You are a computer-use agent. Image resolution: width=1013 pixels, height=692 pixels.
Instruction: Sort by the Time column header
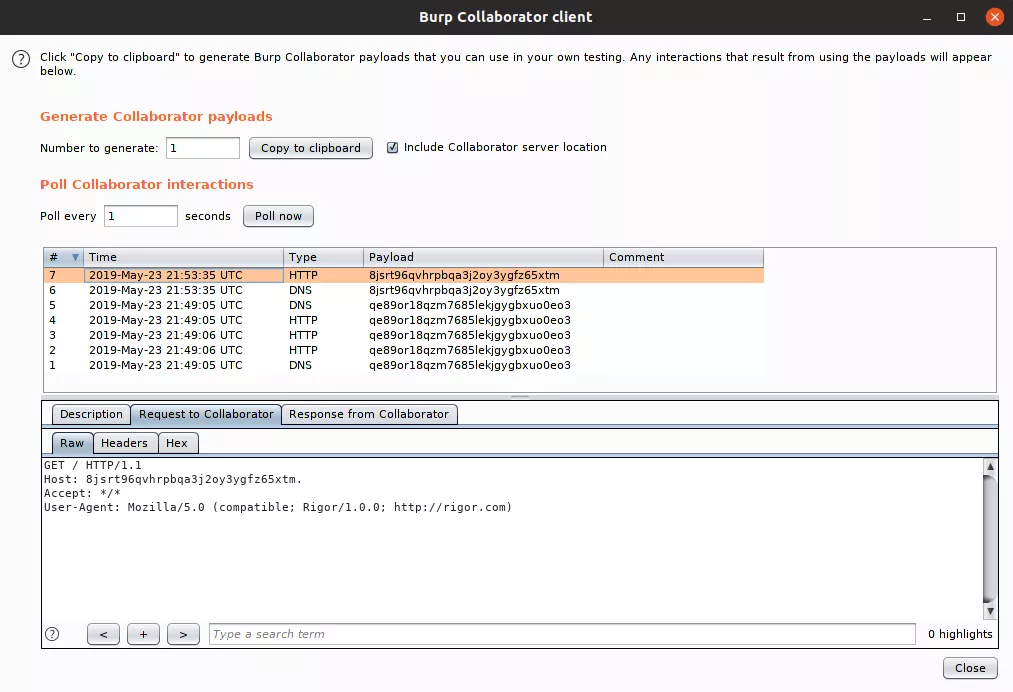pyautogui.click(x=183, y=257)
